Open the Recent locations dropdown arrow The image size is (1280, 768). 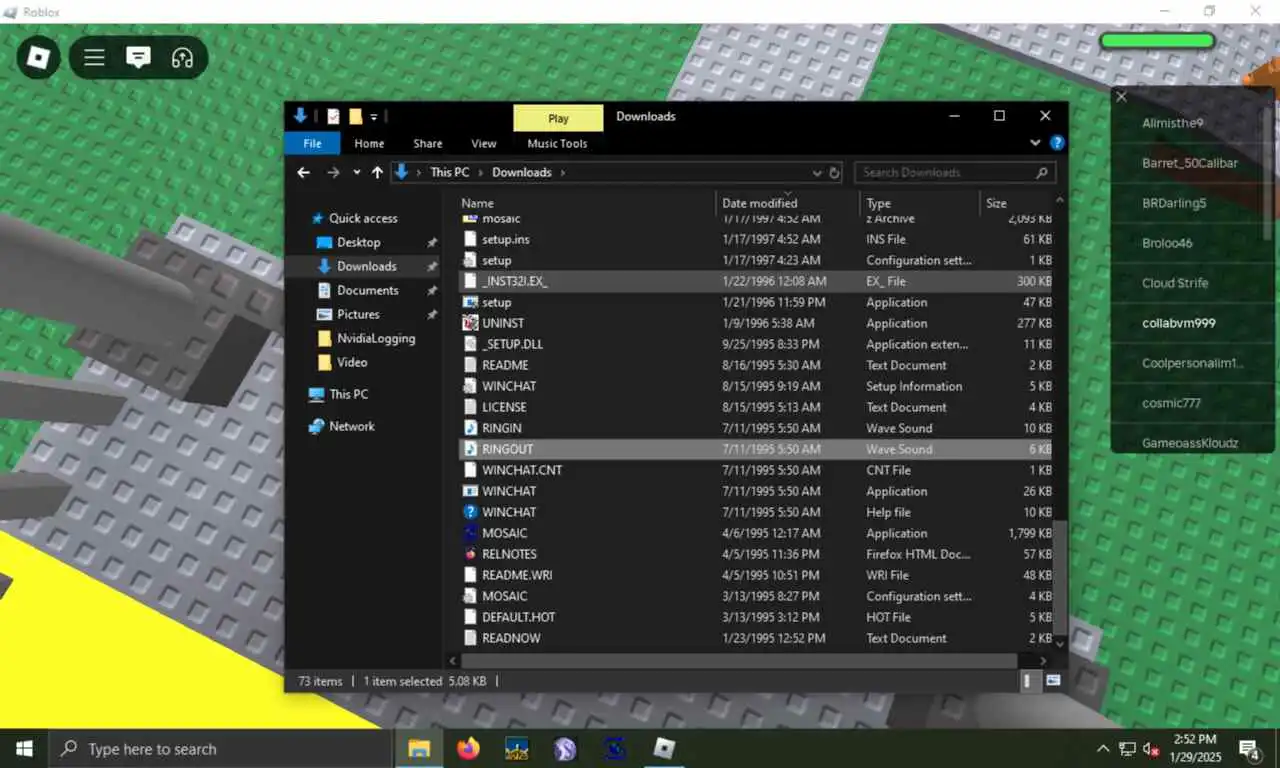tap(356, 173)
